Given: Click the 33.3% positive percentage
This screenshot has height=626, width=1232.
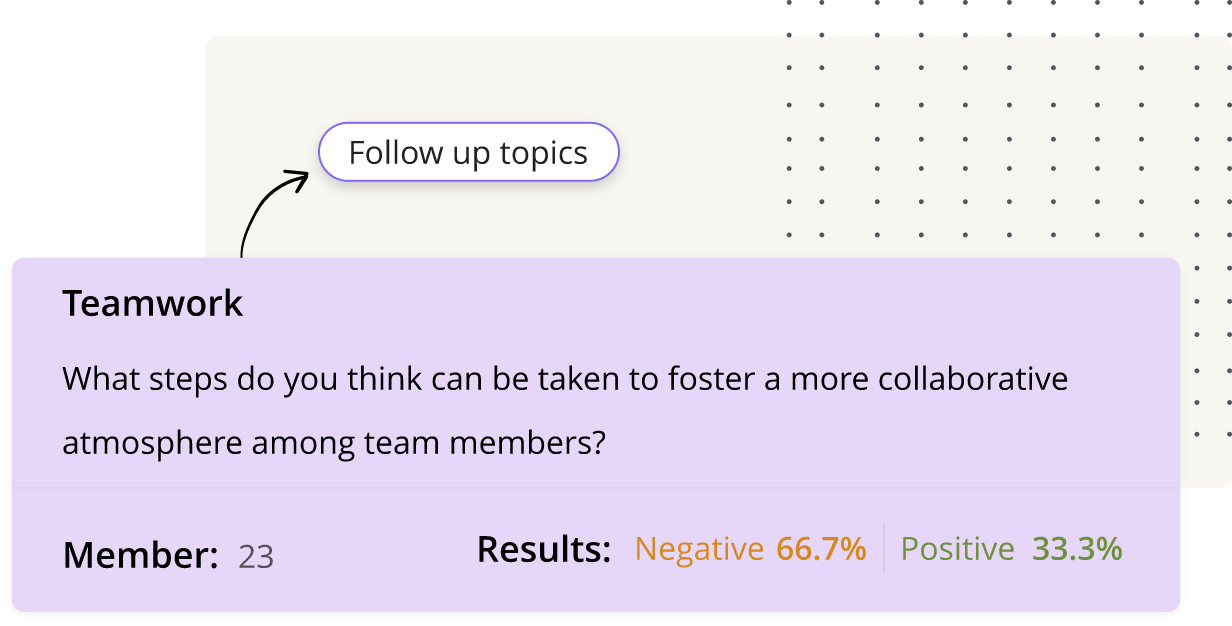Looking at the screenshot, I should click(1077, 549).
